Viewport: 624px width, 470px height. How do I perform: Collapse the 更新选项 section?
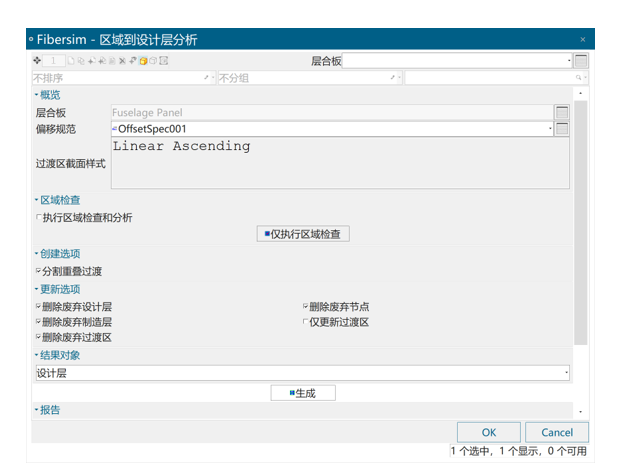36,289
